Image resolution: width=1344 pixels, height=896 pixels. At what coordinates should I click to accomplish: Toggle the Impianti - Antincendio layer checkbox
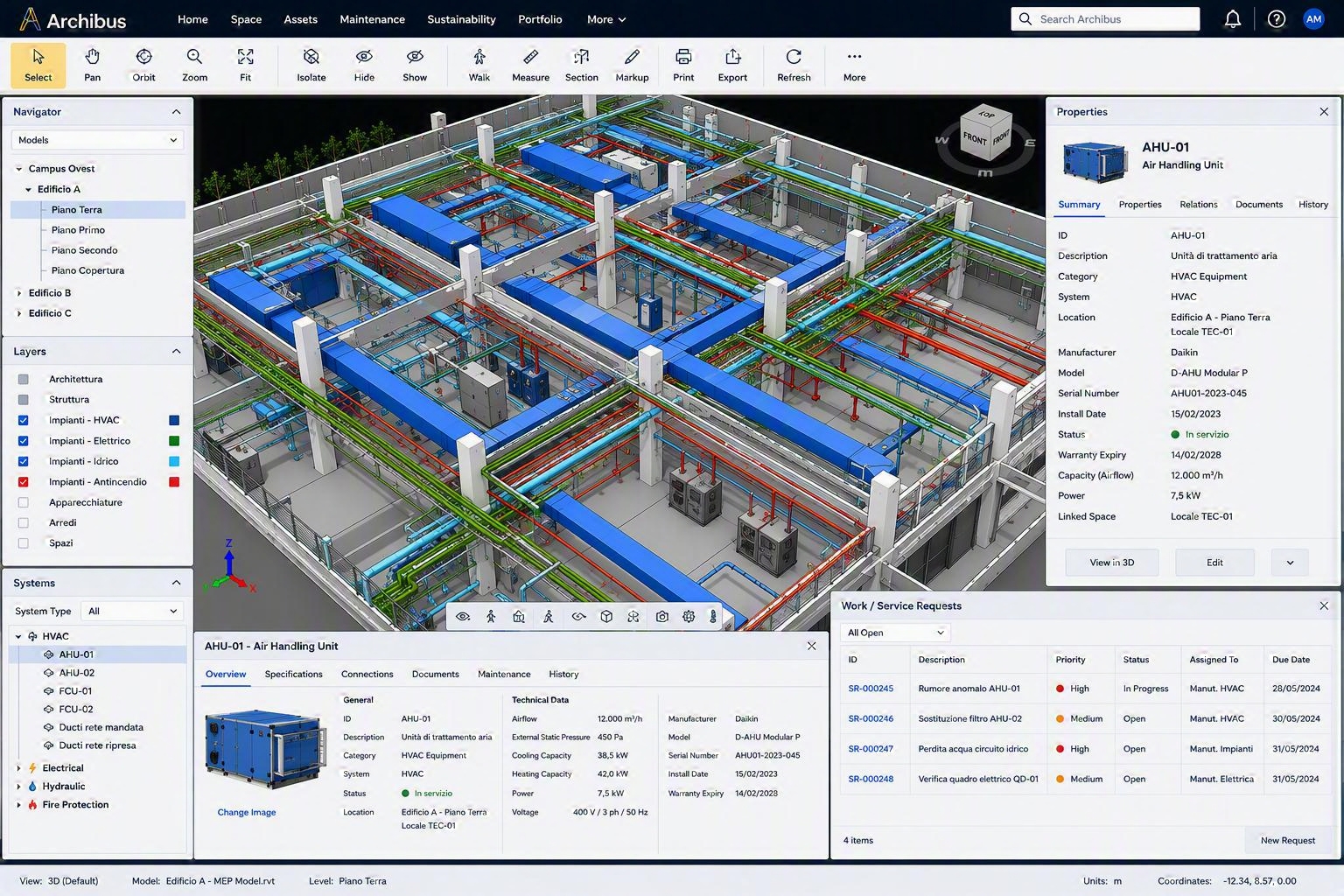[x=24, y=482]
